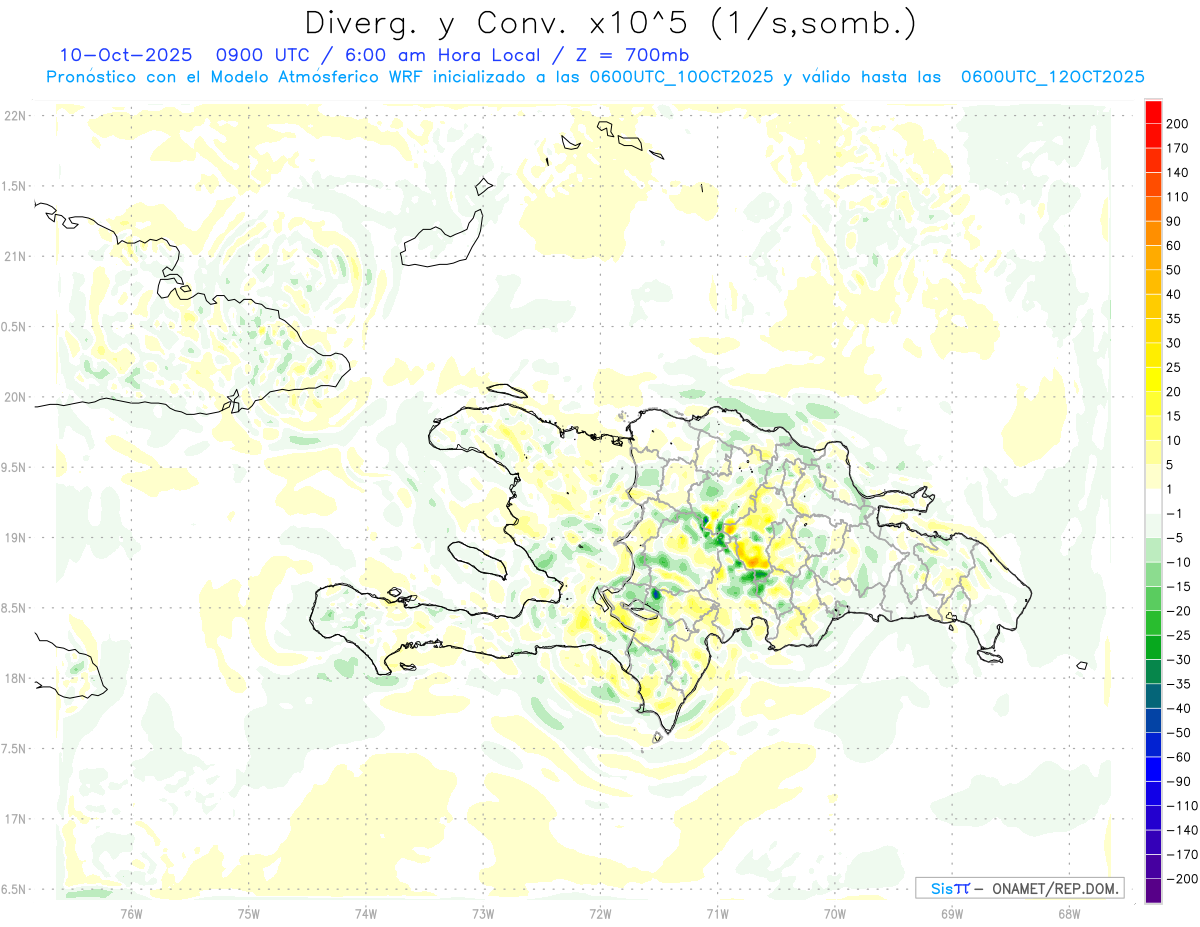Click the '75W' longitude label
The height and width of the screenshot is (927, 1200).
click(249, 913)
